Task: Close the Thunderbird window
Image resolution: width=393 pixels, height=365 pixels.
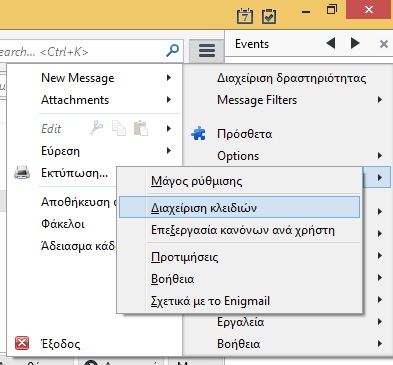Action: click(369, 9)
